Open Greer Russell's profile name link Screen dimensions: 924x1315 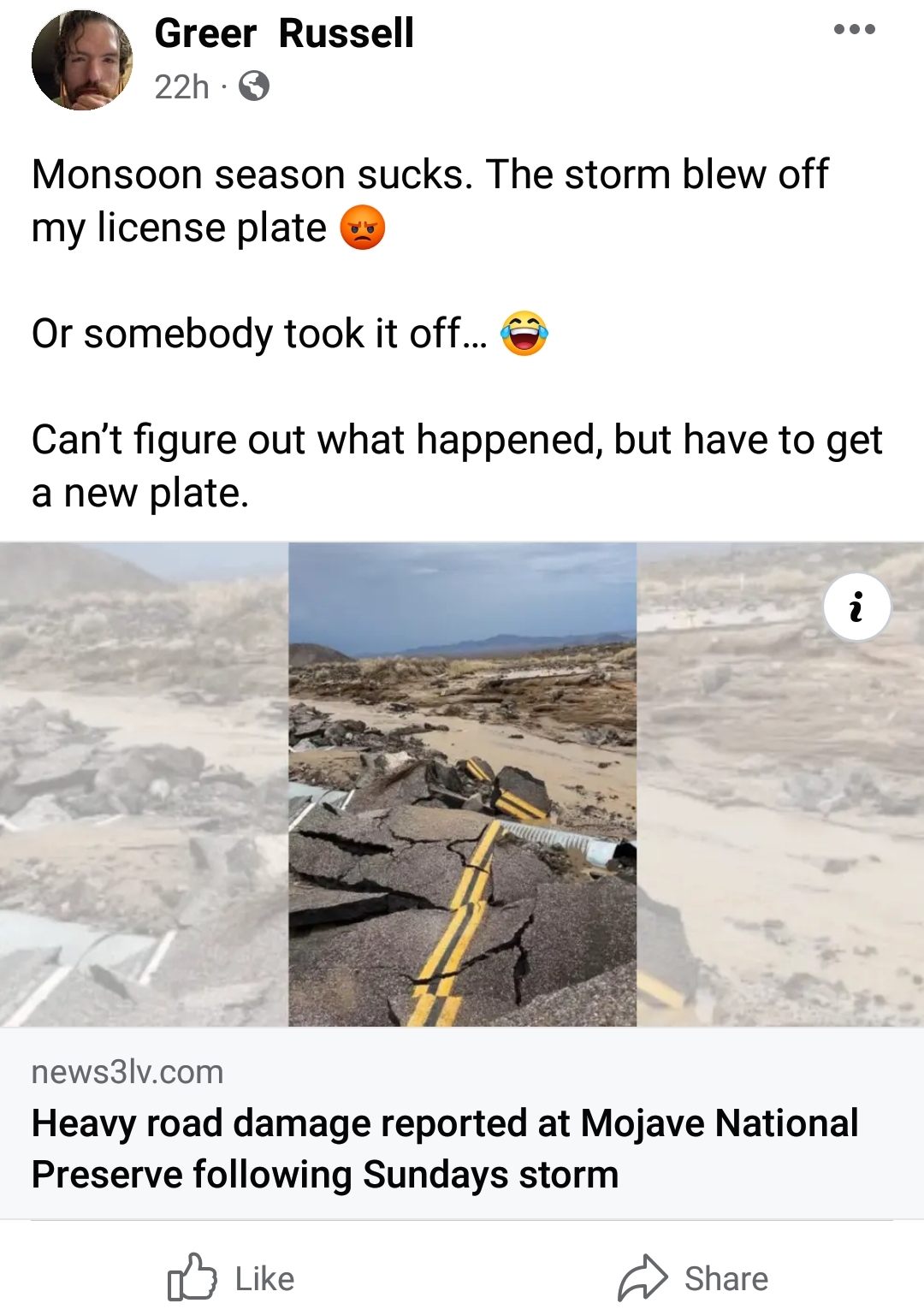click(x=284, y=33)
